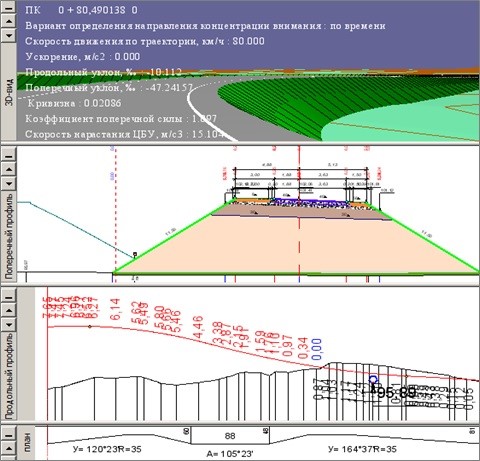Click the straight segment labeled 88 in plan
The height and width of the screenshot is (461, 480).
click(230, 436)
